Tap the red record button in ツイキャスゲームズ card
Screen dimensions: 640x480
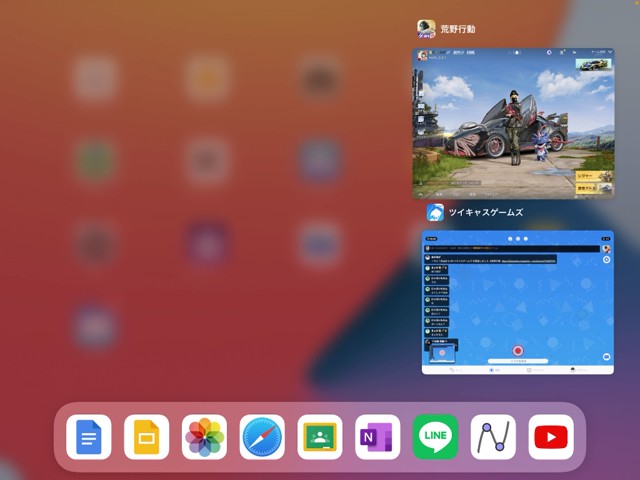(x=518, y=351)
